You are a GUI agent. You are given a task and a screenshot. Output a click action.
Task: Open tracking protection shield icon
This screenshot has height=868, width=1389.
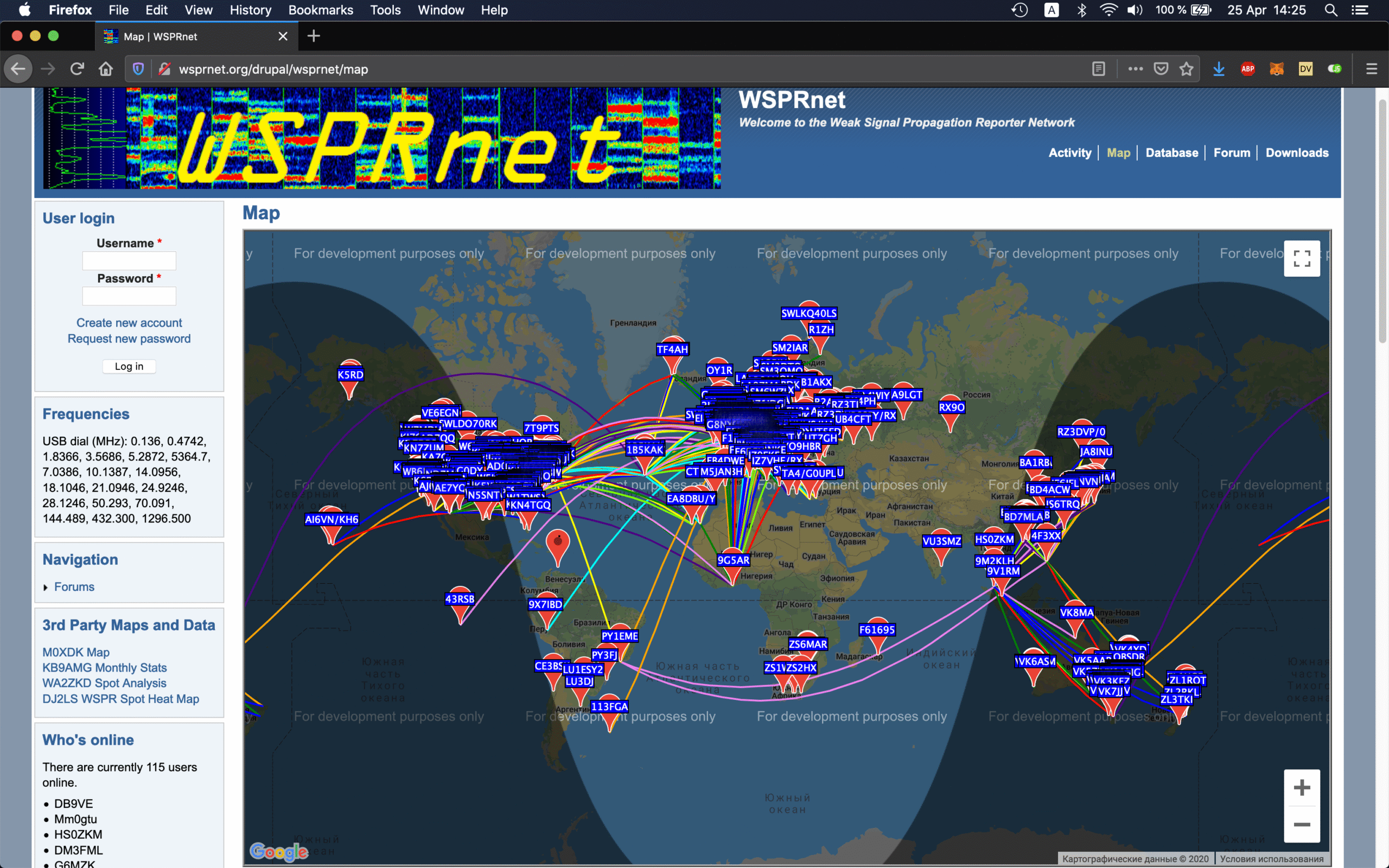(138, 69)
